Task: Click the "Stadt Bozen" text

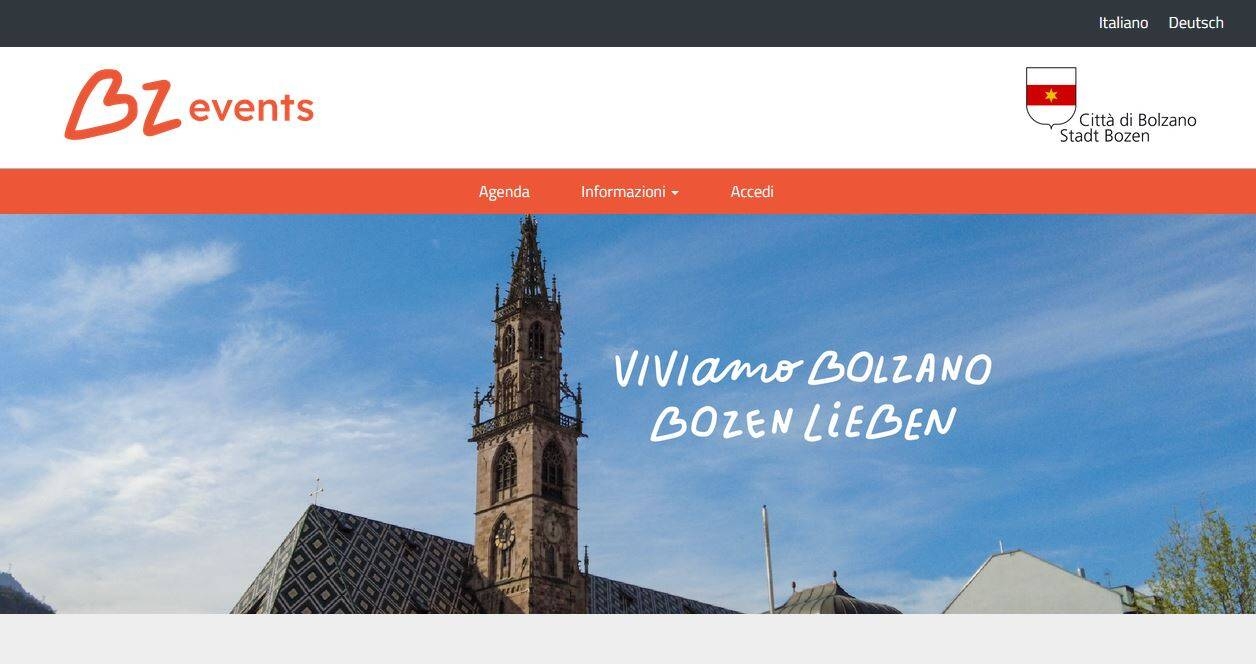Action: (x=1105, y=136)
